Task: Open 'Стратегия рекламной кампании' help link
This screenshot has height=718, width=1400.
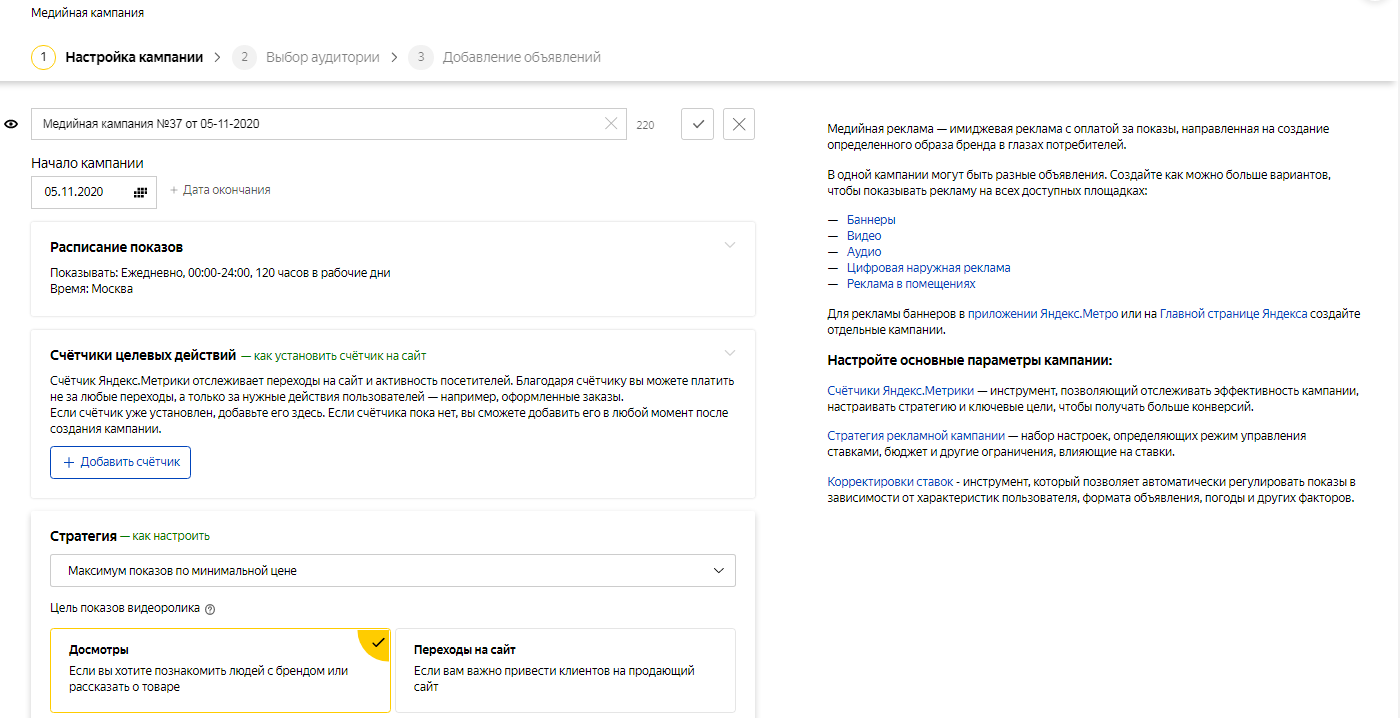Action: coord(916,436)
